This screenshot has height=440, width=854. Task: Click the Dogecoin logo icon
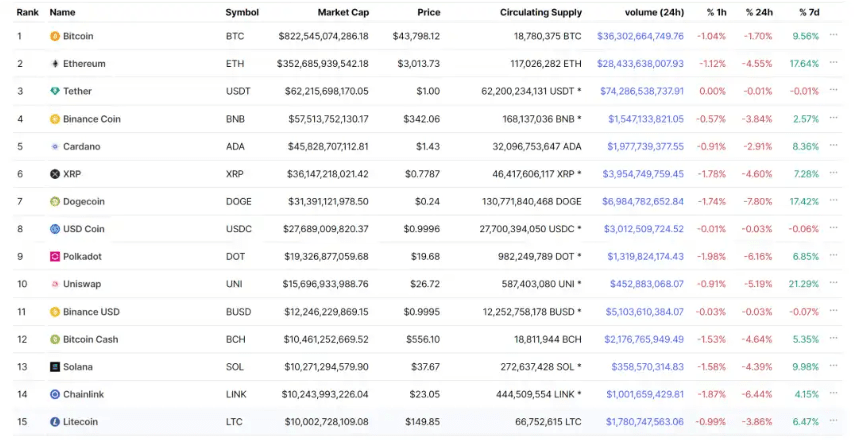point(55,202)
